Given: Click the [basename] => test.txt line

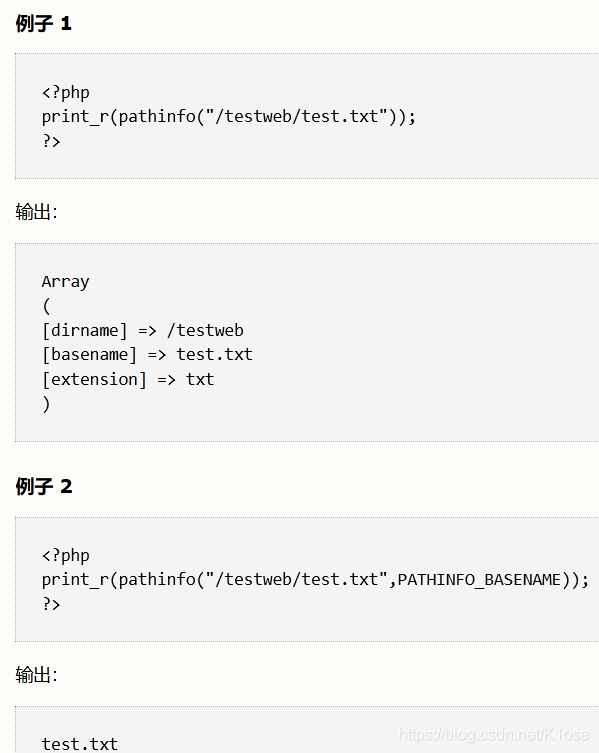Looking at the screenshot, I should pyautogui.click(x=147, y=355).
